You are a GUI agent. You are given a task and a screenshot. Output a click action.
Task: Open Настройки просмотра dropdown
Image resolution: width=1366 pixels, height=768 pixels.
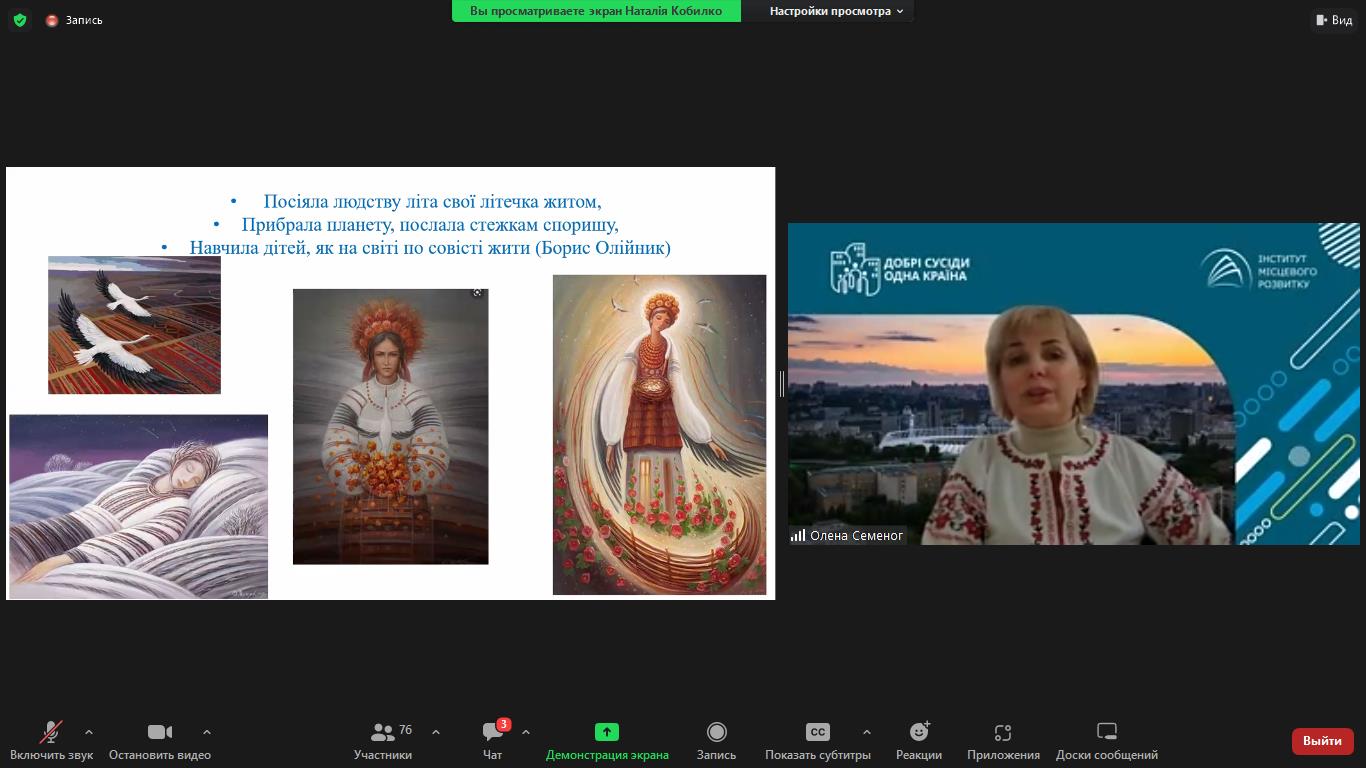point(836,11)
